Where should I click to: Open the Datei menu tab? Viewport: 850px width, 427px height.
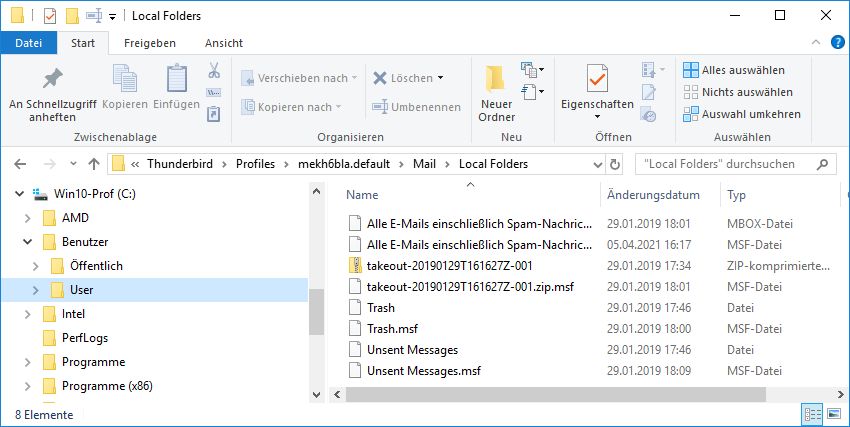(x=28, y=43)
